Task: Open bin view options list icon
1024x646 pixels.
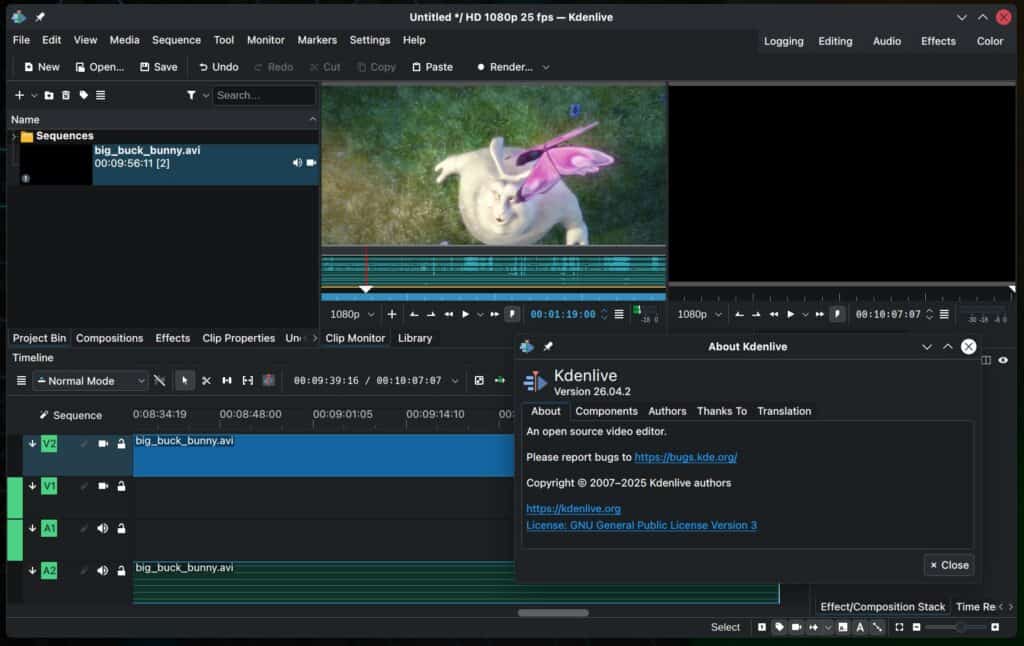Action: click(101, 95)
